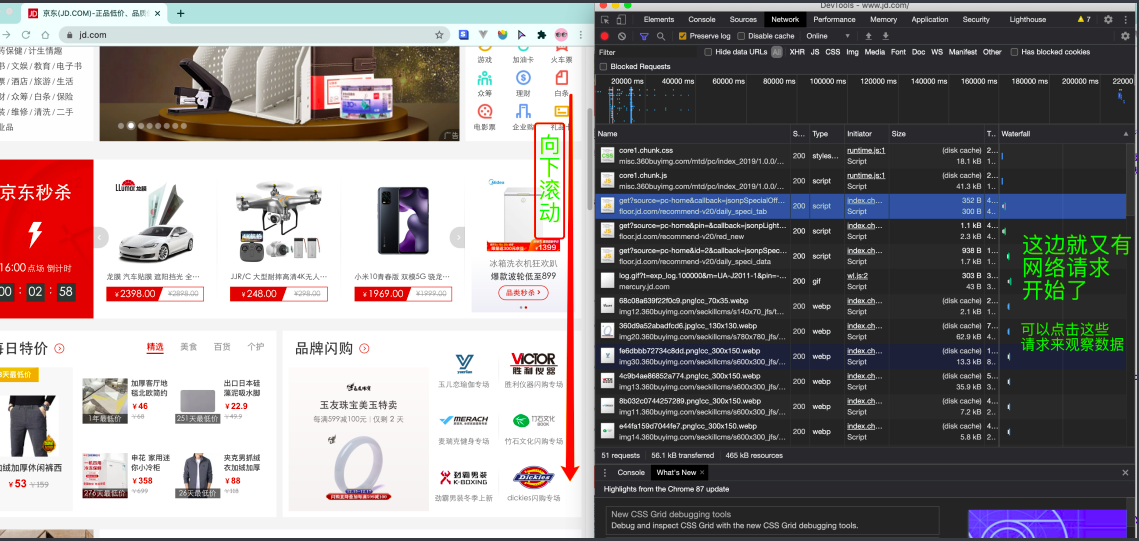
Task: Click the wl.js:2 initiator link
Action: (x=858, y=276)
